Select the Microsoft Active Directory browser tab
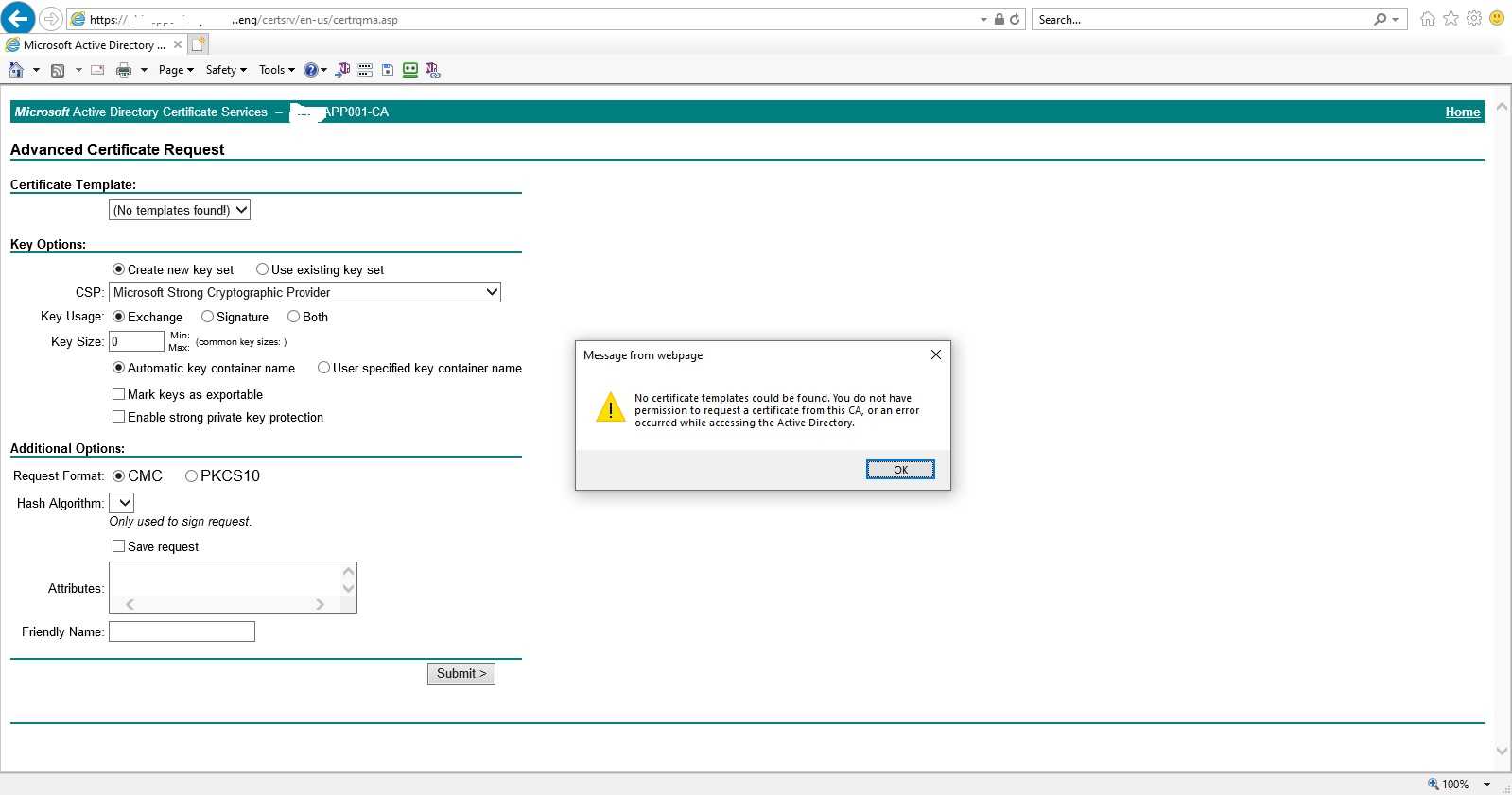Viewport: 1512px width, 795px height. (93, 44)
